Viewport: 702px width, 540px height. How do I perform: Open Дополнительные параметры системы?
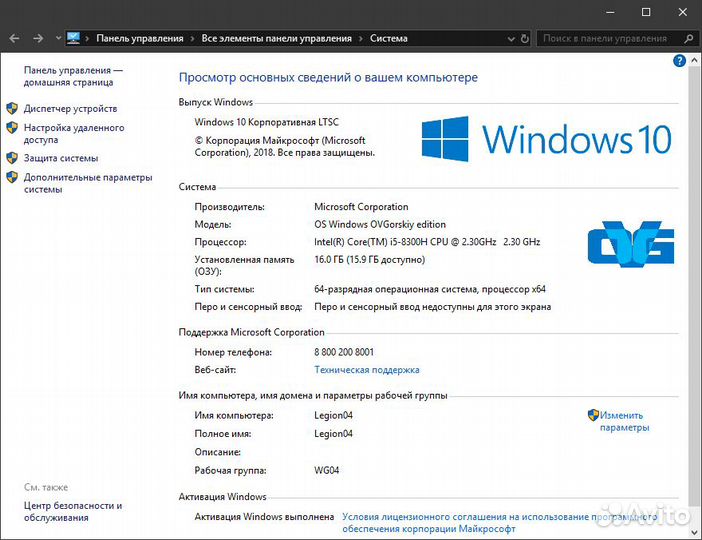(x=88, y=183)
